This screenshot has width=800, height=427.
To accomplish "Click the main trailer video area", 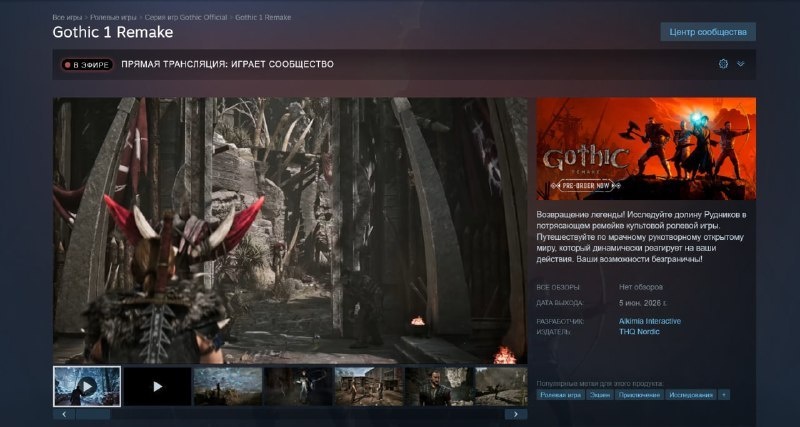I will (x=290, y=231).
